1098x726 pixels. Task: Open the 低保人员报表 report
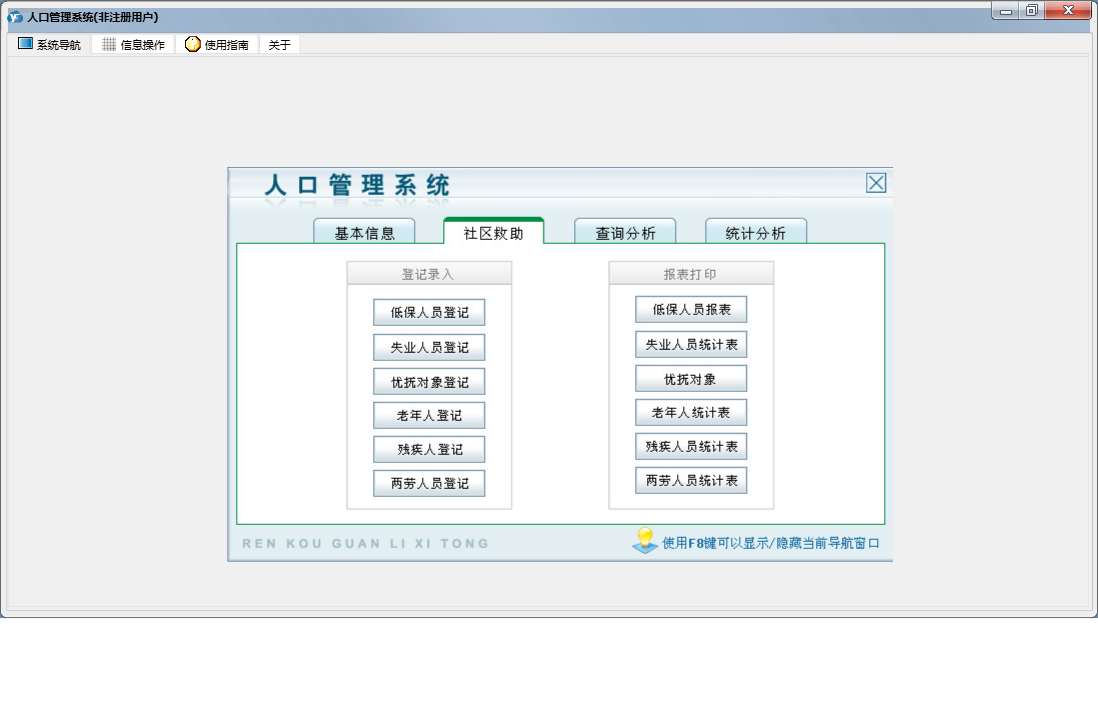point(691,309)
